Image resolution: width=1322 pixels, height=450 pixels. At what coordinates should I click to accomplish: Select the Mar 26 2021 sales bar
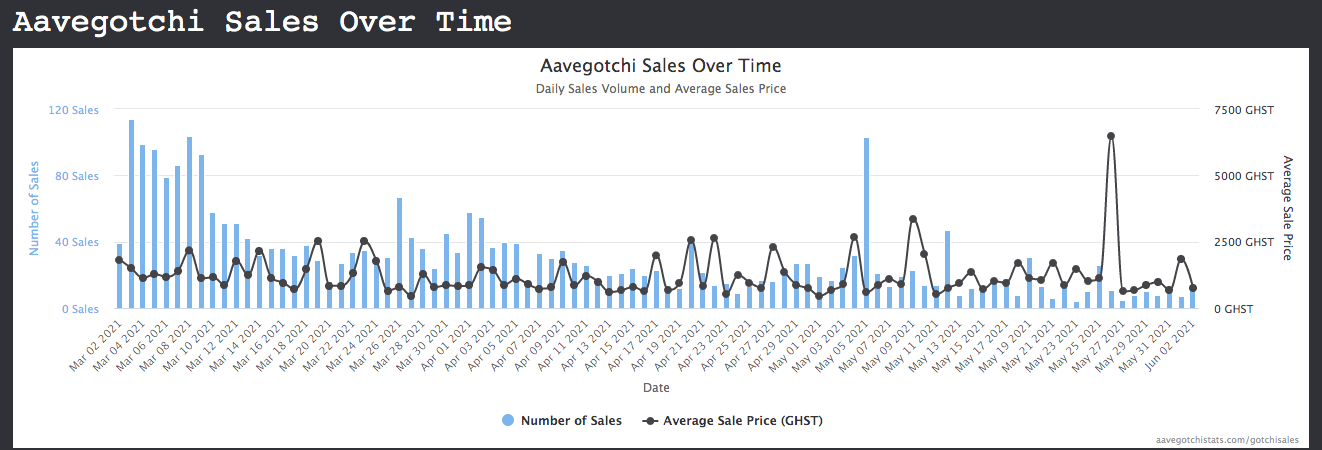[400, 253]
